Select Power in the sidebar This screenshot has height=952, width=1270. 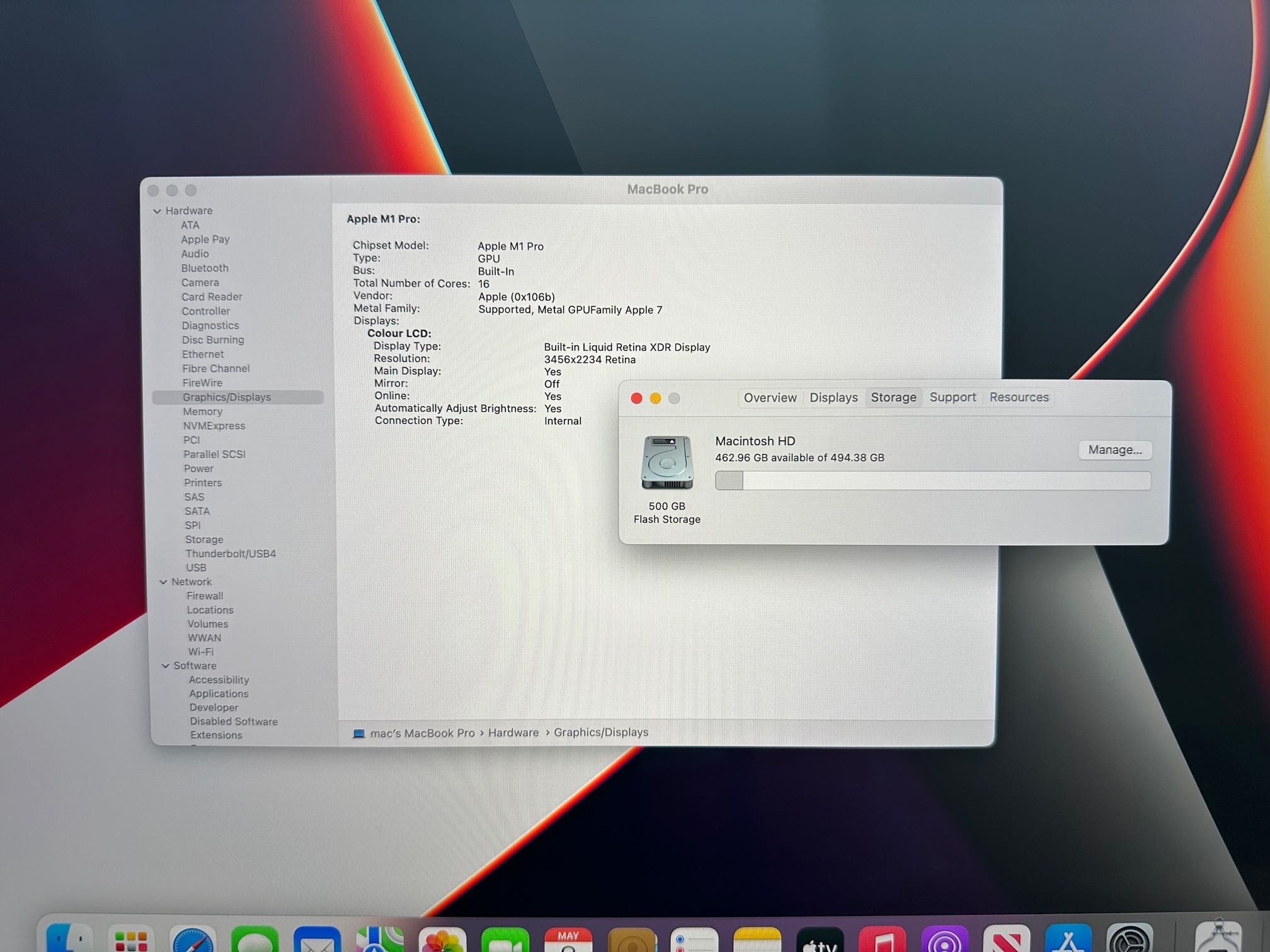(198, 468)
